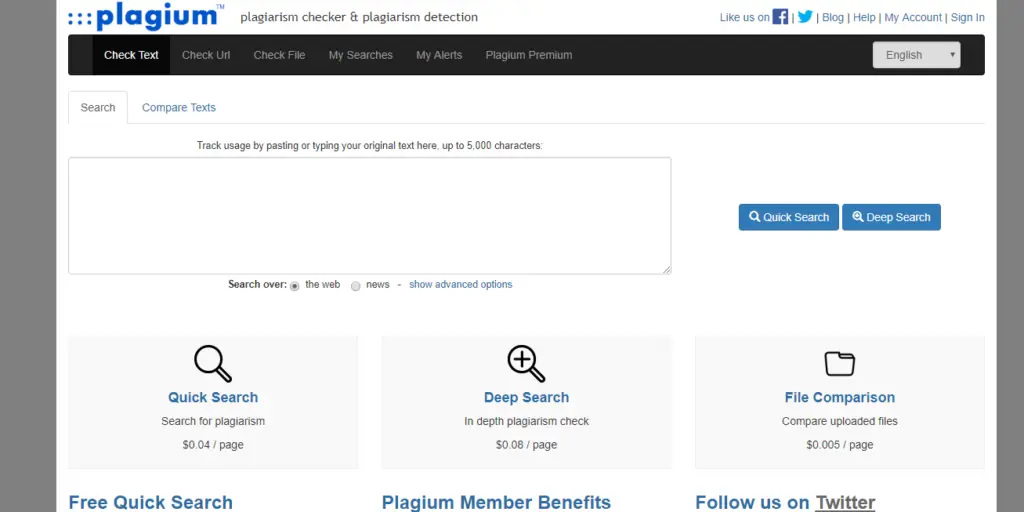Click the Quick Search magnifier card icon
Screen dimensions: 1024x512
pyautogui.click(x=213, y=364)
